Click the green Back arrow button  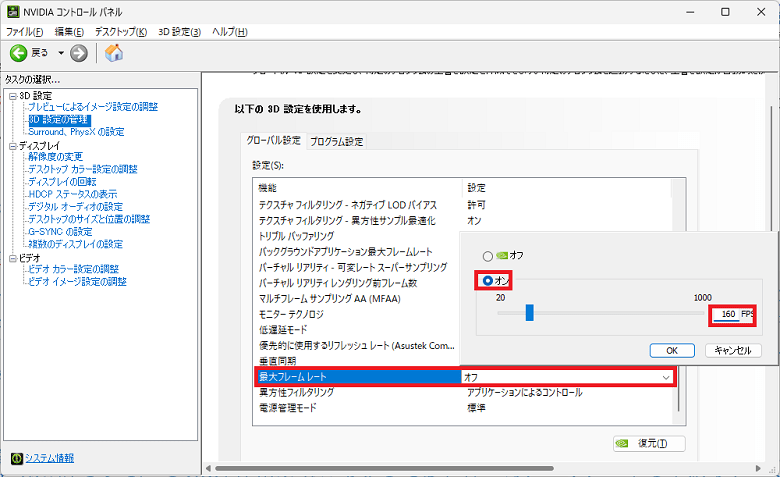pyautogui.click(x=18, y=52)
